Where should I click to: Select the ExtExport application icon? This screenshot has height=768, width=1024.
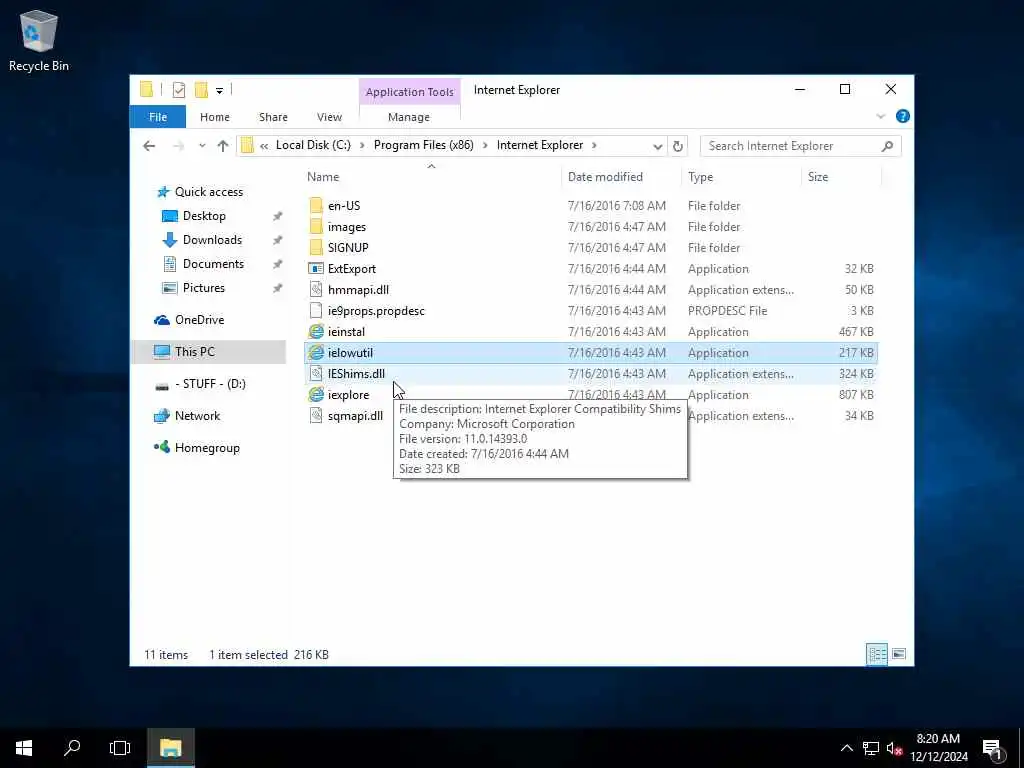pos(316,268)
